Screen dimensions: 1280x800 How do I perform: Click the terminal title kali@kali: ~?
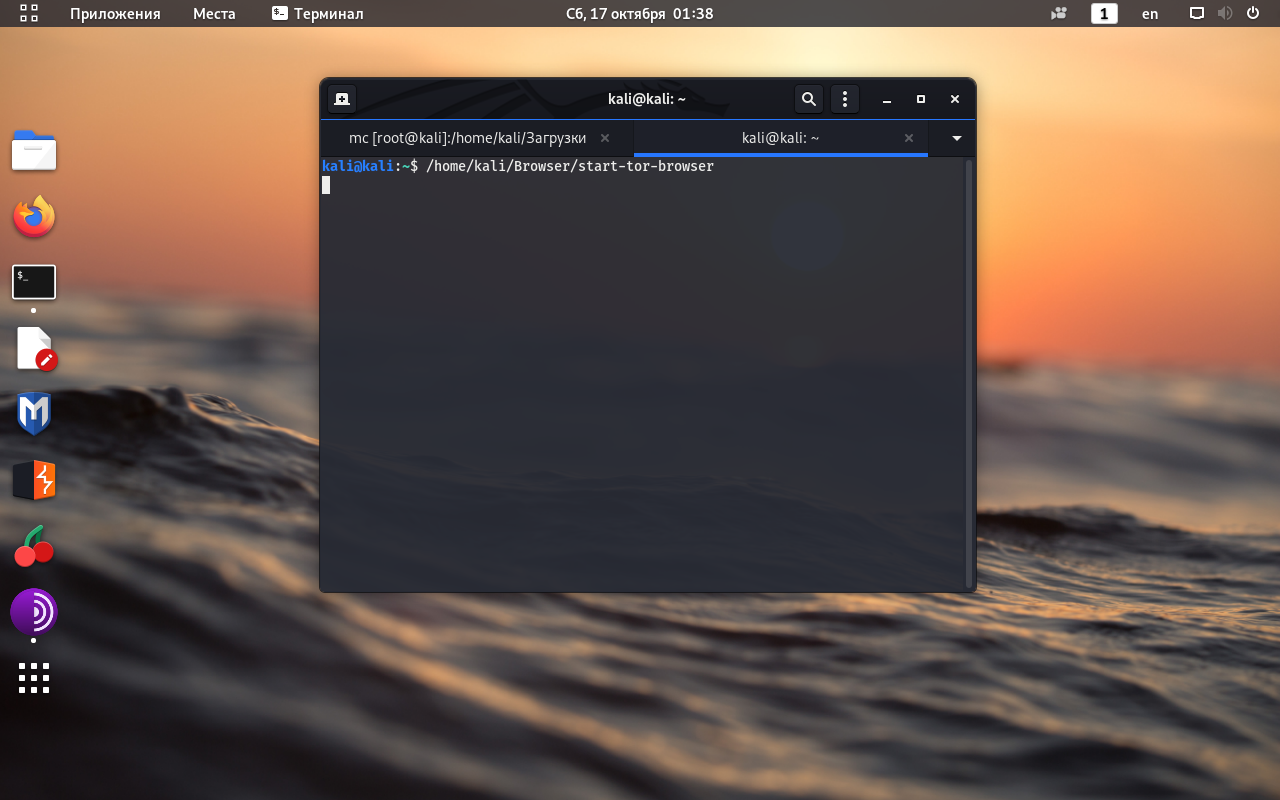647,99
